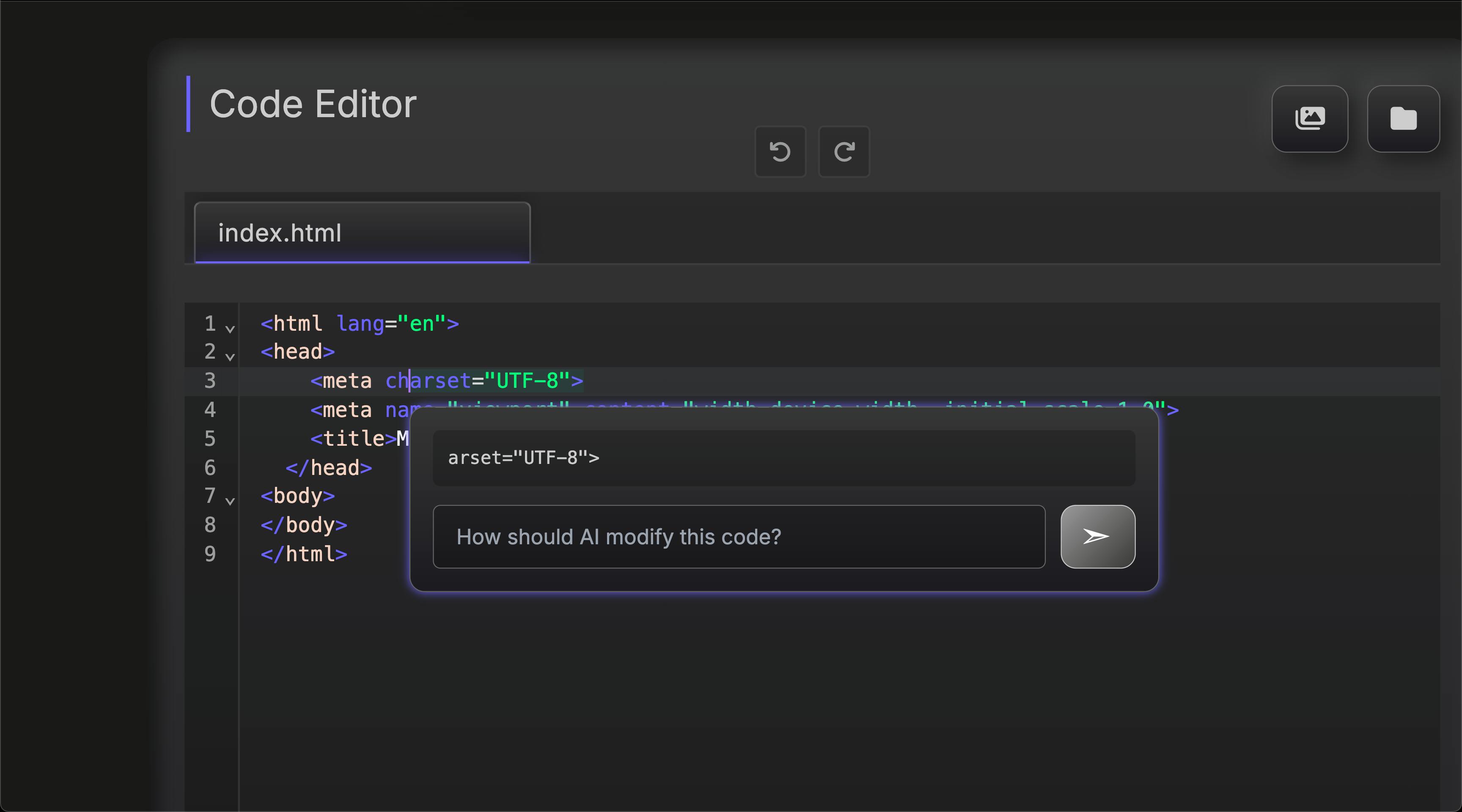Open the image gallery button
The width and height of the screenshot is (1462, 812).
pos(1309,118)
